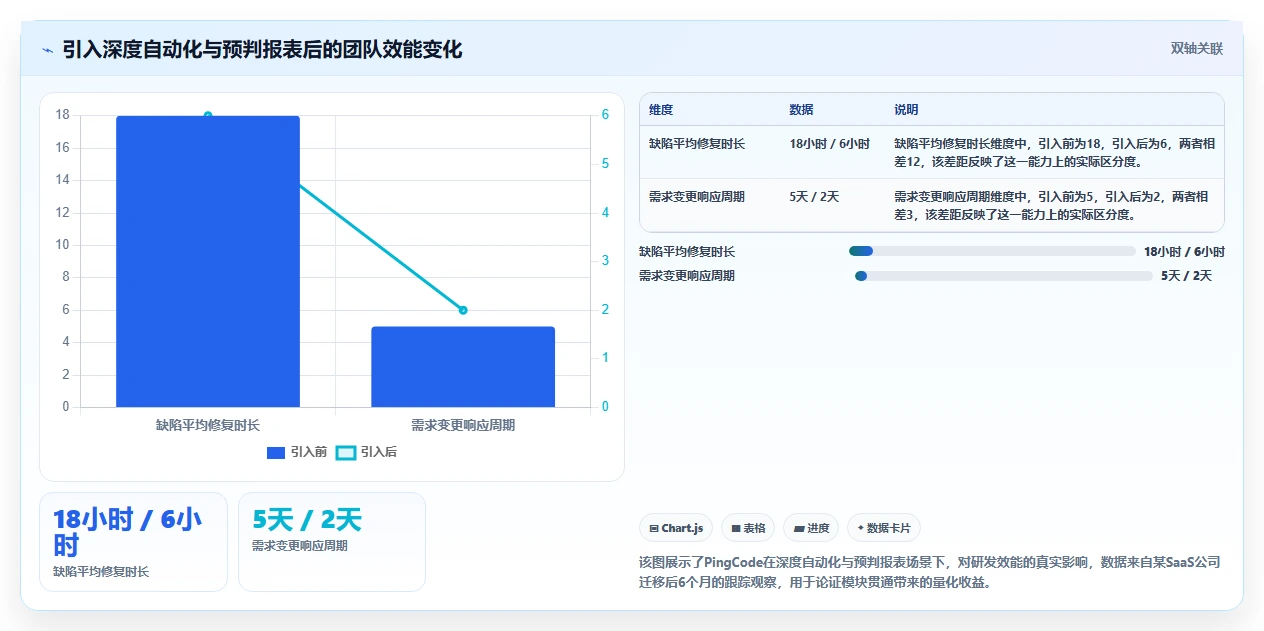The width and height of the screenshot is (1264, 631).
Task: Click the 说明 column header
Action: click(906, 110)
